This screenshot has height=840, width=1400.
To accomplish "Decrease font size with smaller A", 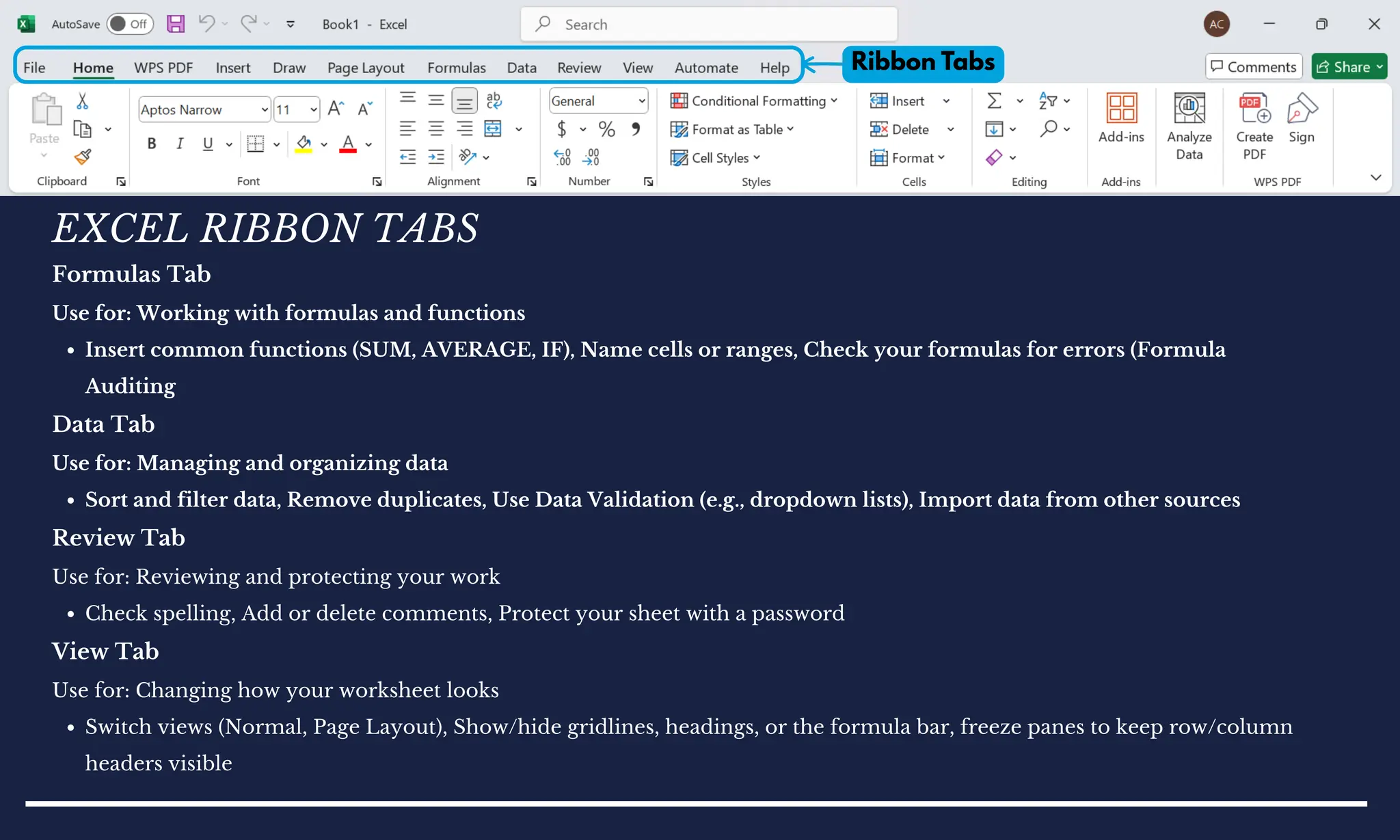I will [x=364, y=109].
